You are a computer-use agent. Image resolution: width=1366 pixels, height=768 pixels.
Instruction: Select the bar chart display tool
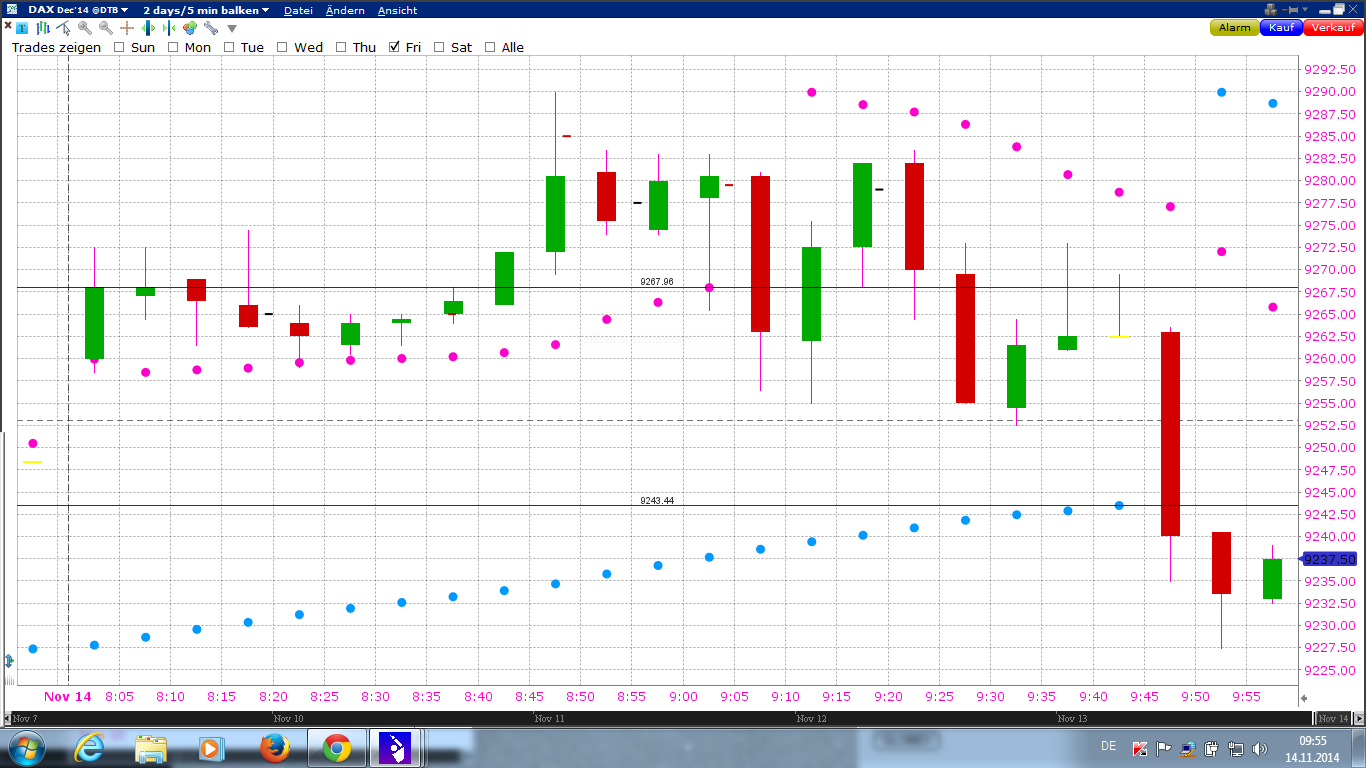43,28
